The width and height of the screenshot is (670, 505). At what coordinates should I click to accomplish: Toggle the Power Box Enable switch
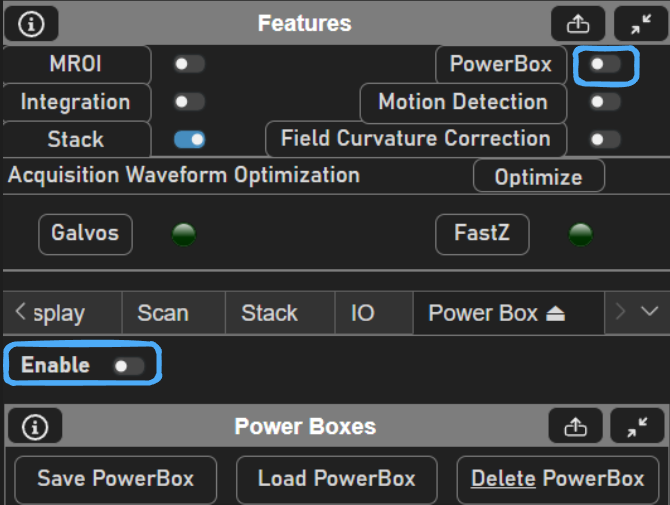pos(128,366)
